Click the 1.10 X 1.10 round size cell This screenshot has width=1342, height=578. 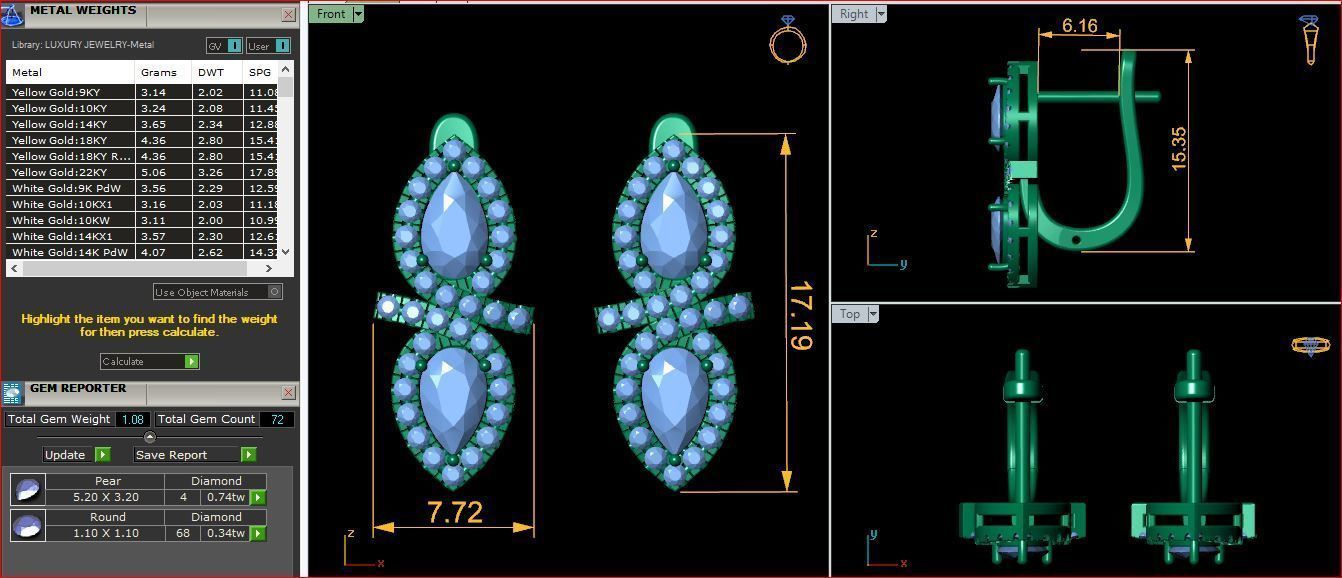click(105, 533)
